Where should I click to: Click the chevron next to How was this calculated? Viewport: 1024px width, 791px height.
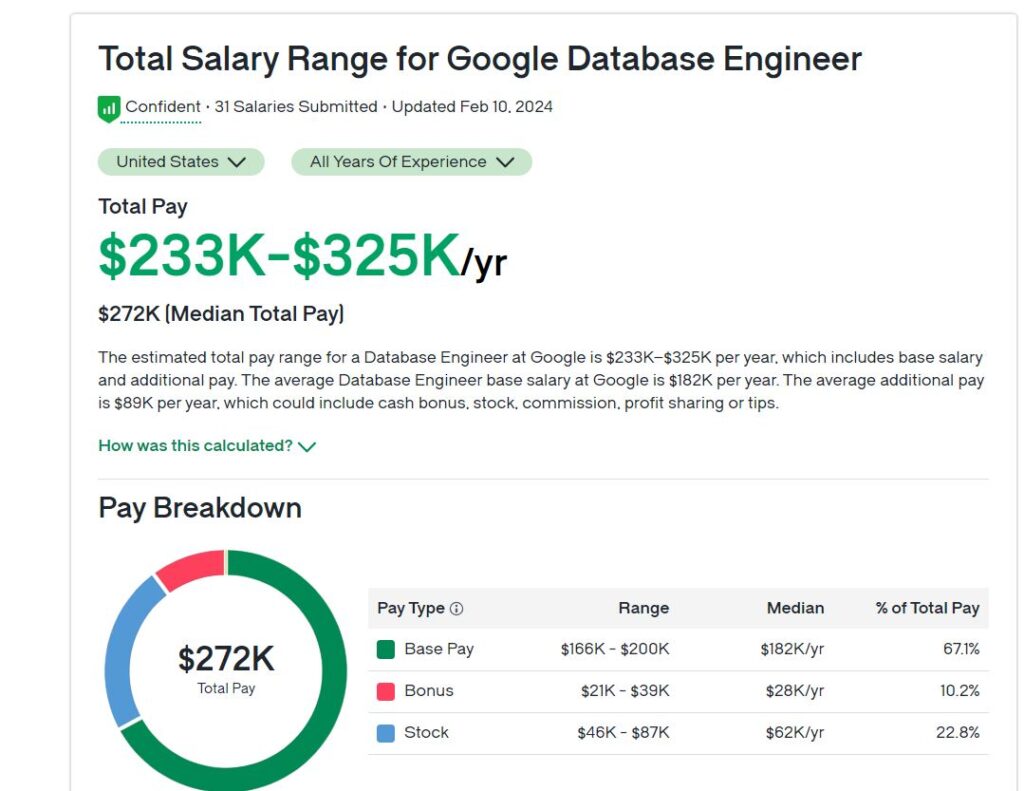(x=307, y=447)
